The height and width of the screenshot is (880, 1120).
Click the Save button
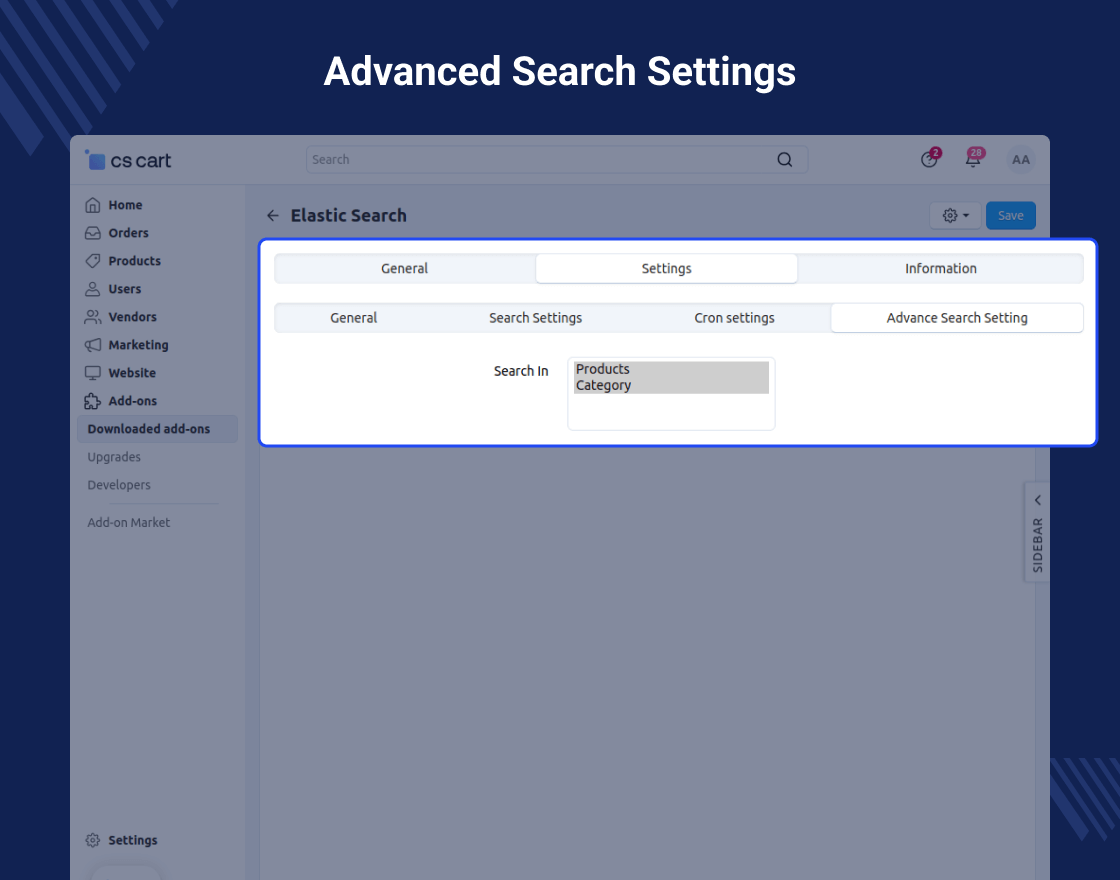(x=1010, y=216)
